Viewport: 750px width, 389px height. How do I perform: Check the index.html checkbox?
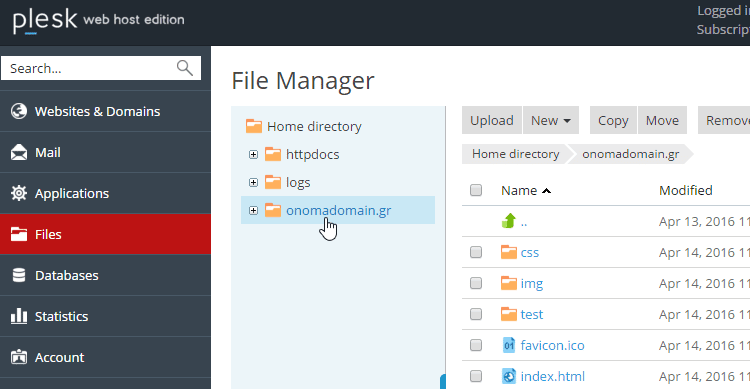[476, 376]
